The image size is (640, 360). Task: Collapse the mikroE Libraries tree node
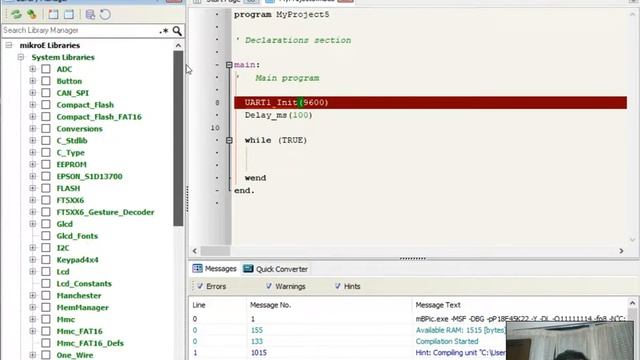(x=9, y=45)
